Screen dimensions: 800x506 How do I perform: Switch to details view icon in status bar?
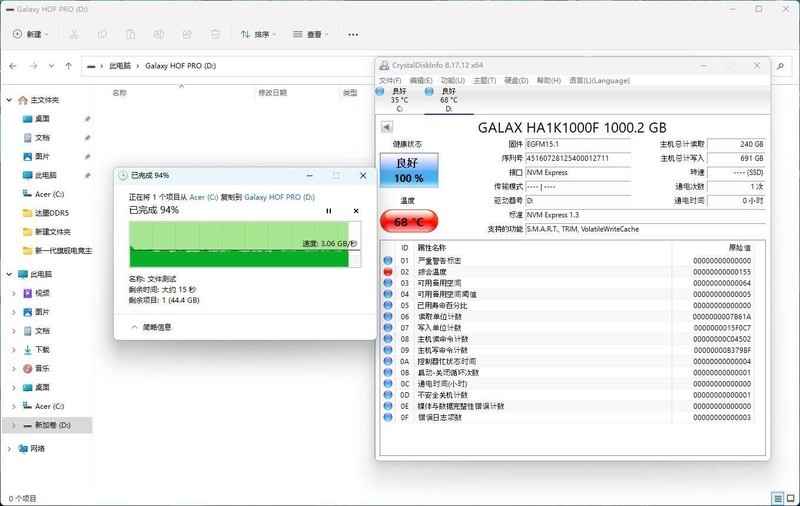click(x=778, y=498)
